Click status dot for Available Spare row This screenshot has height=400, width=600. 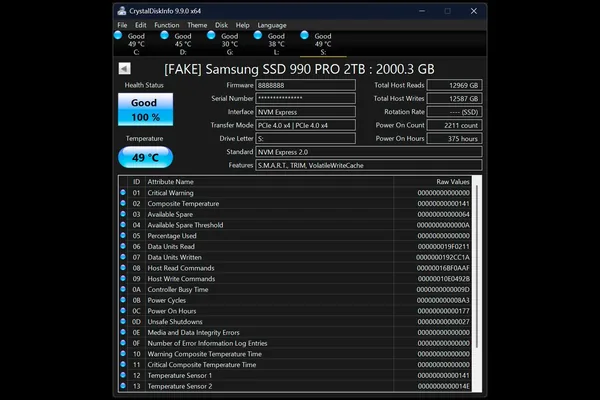123,214
